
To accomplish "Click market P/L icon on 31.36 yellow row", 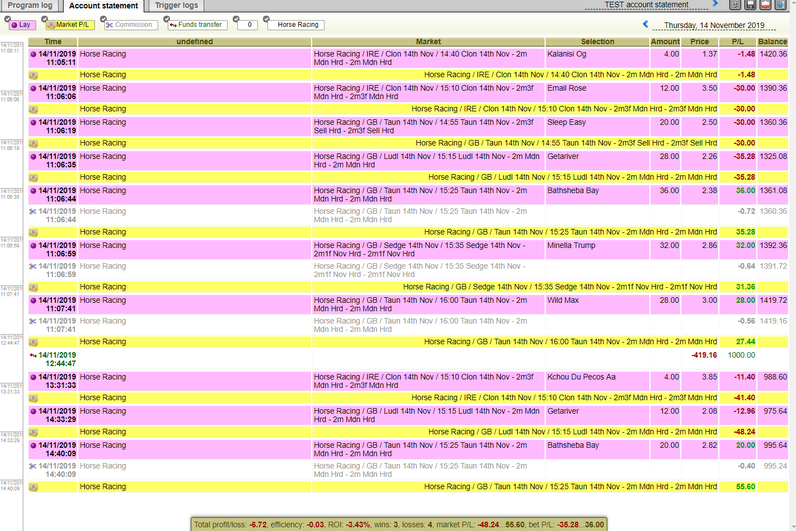I will click(34, 287).
